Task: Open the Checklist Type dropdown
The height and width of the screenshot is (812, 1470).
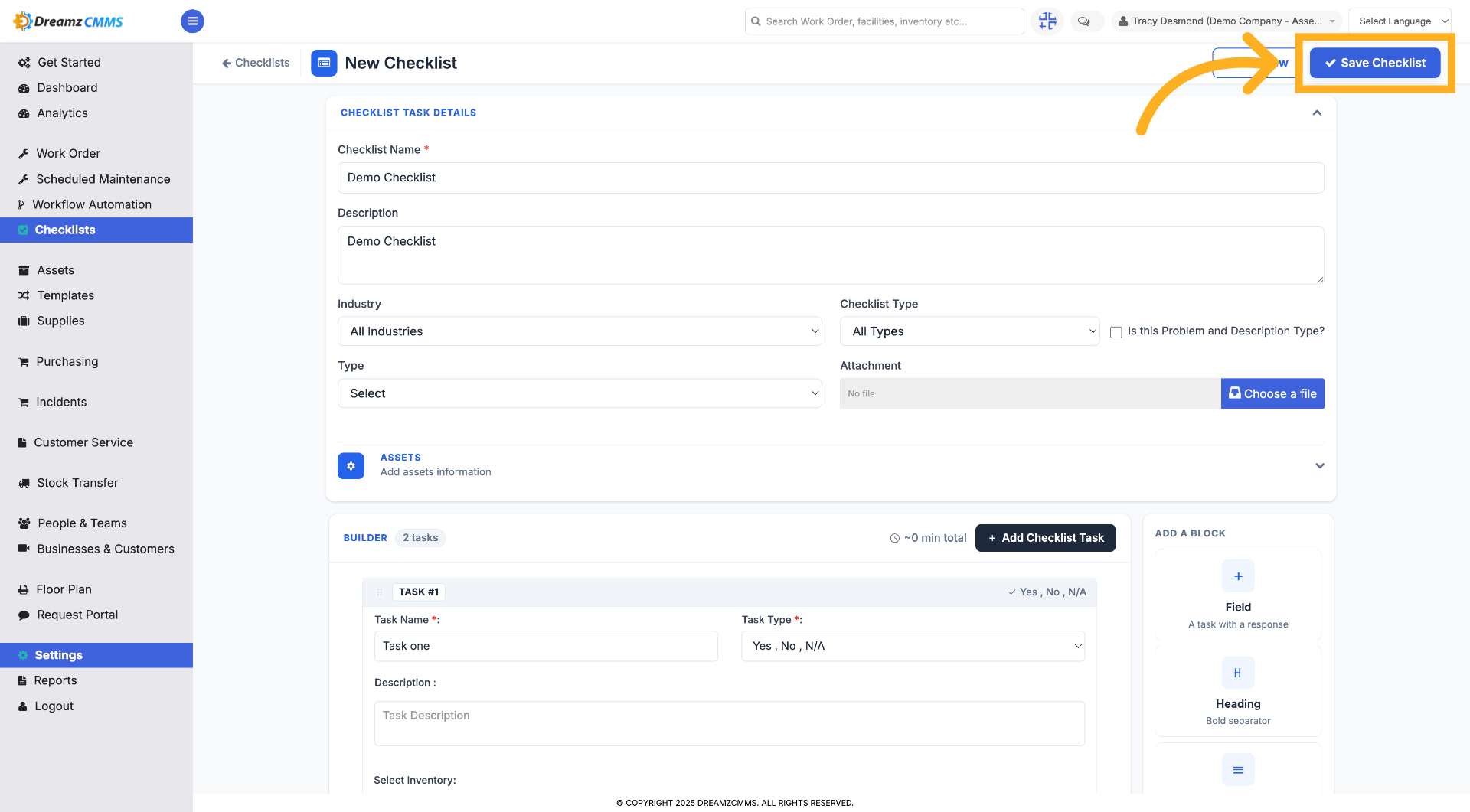Action: (x=969, y=331)
